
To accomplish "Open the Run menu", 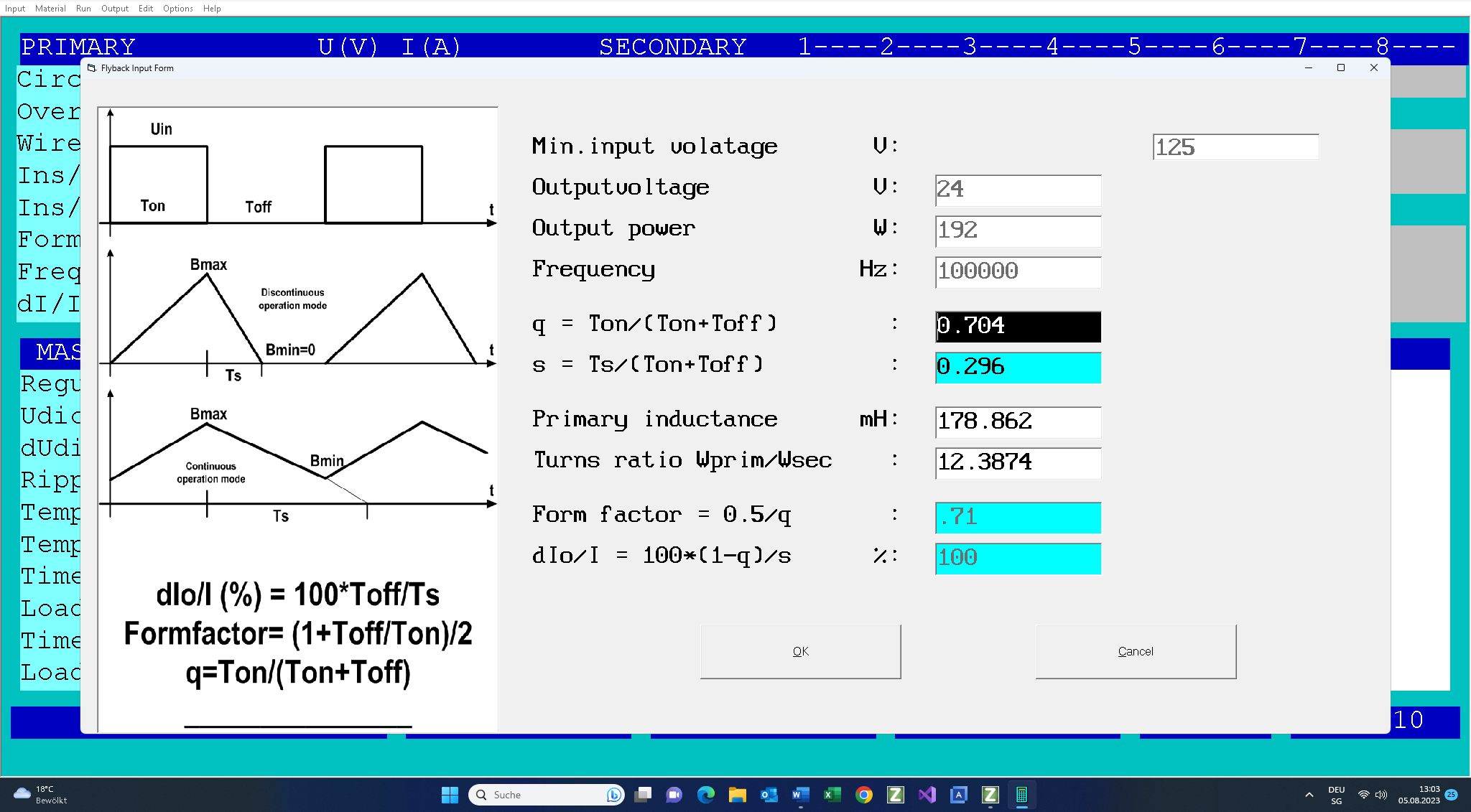I will pyautogui.click(x=83, y=9).
